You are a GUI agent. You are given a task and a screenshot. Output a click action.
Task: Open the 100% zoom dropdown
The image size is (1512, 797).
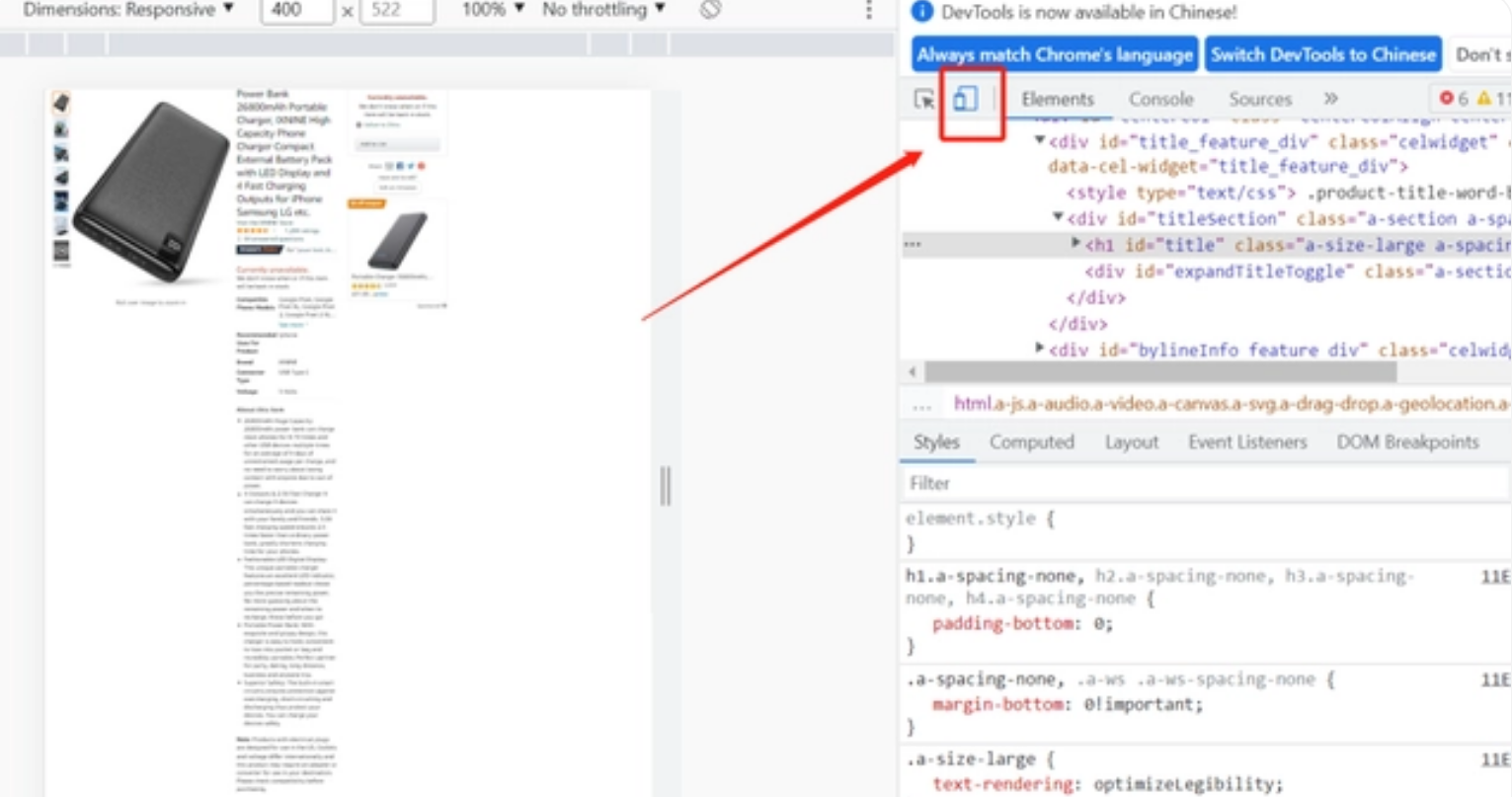coord(493,10)
